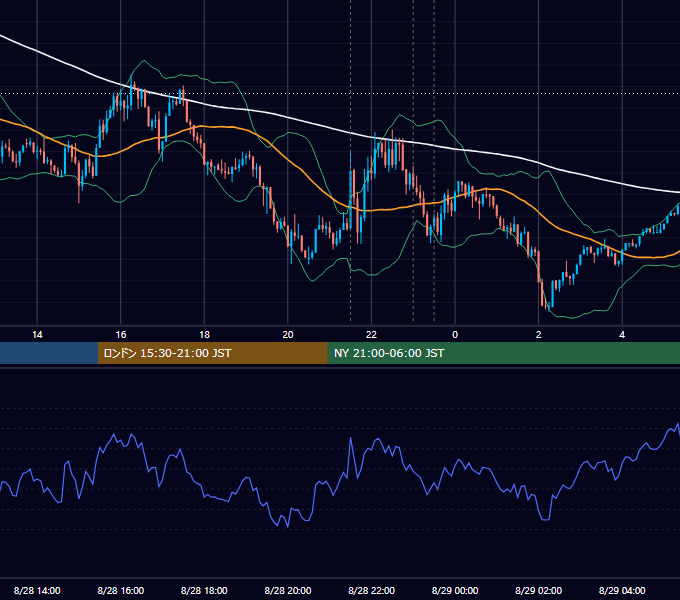
Task: Click the 8/28 14:00 date label
Action: tap(37, 590)
